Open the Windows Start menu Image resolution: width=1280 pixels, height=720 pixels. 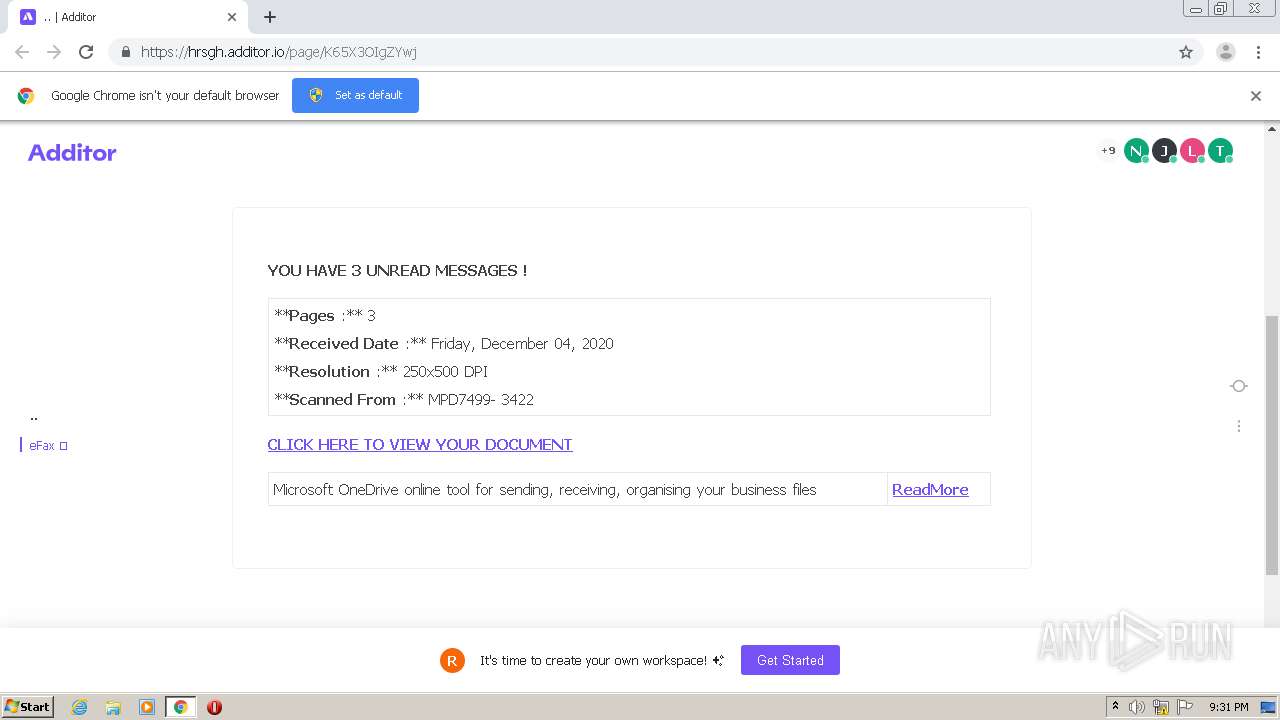(x=28, y=706)
